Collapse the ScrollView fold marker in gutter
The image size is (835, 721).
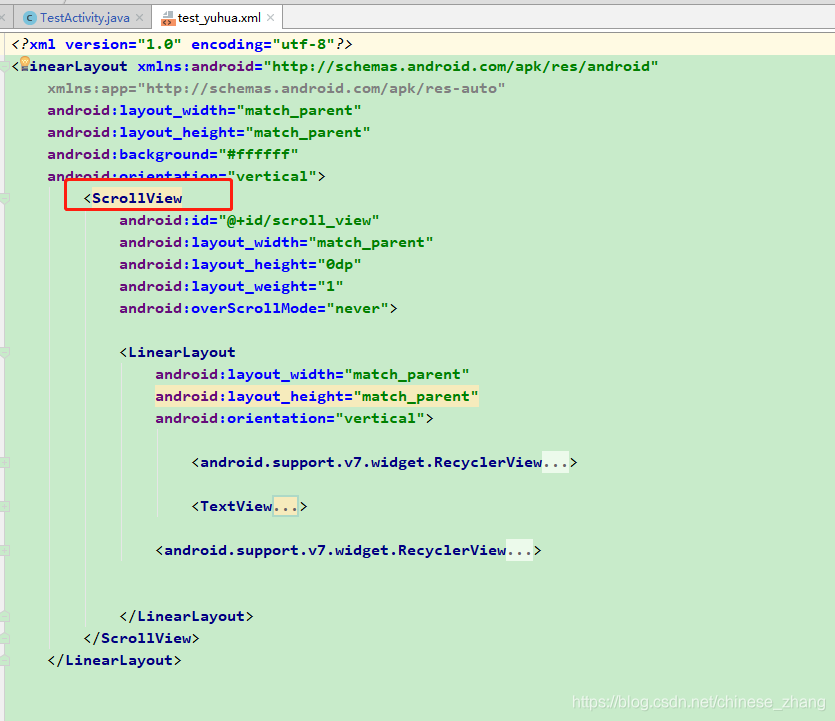point(4,198)
